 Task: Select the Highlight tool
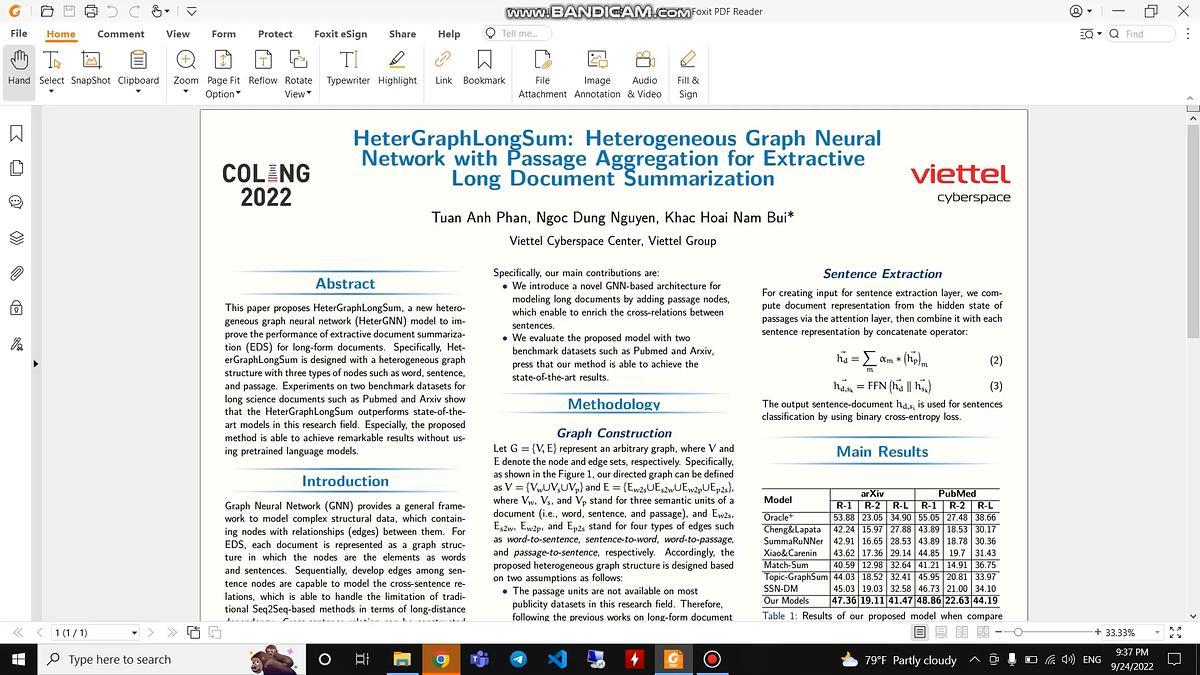pos(396,70)
